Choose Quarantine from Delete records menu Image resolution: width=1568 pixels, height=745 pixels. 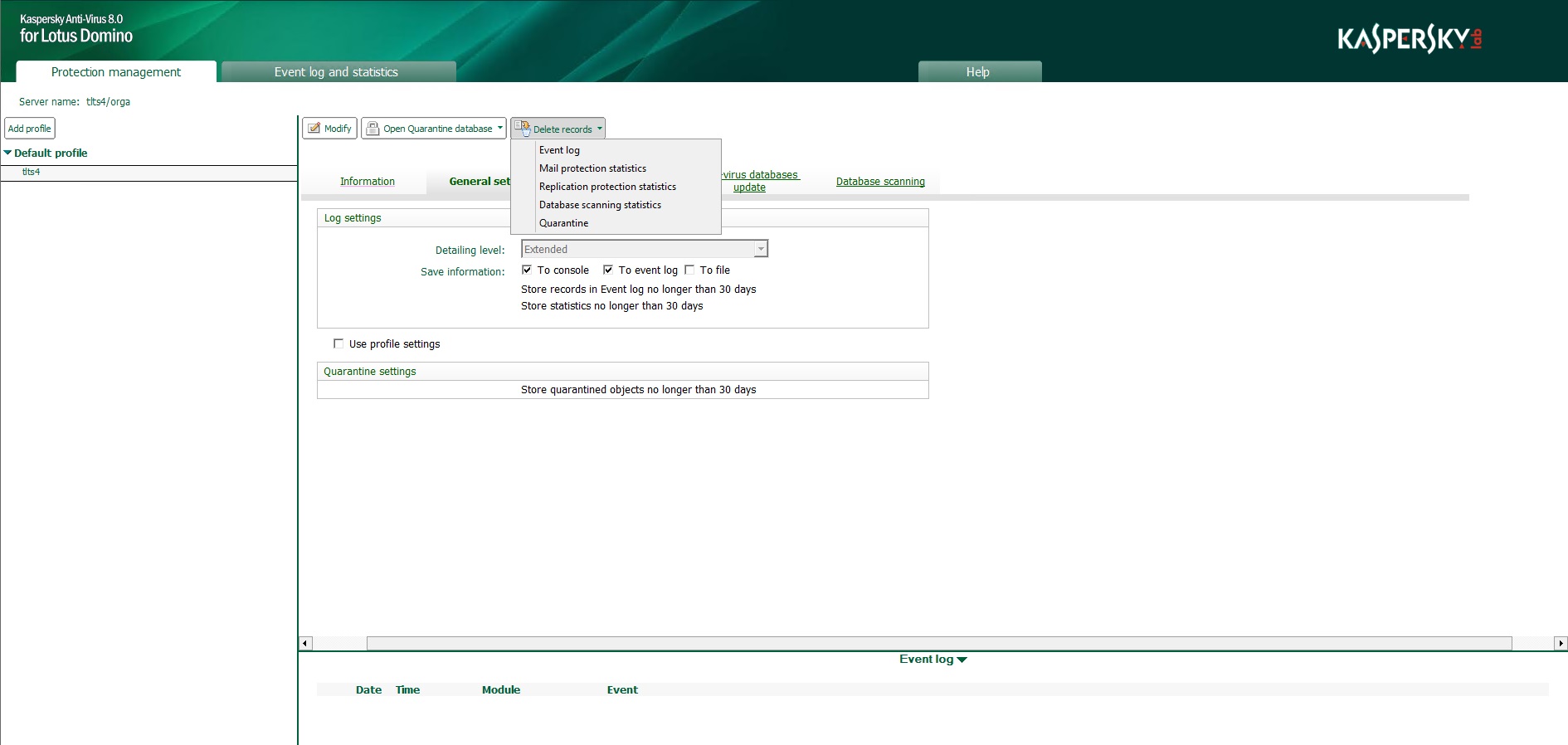tap(563, 223)
